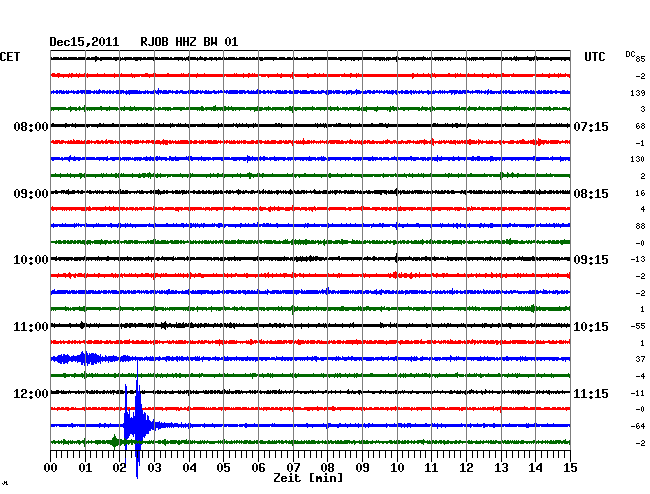Click minute axis tick label 05
The height and width of the screenshot is (494, 650).
click(x=223, y=468)
